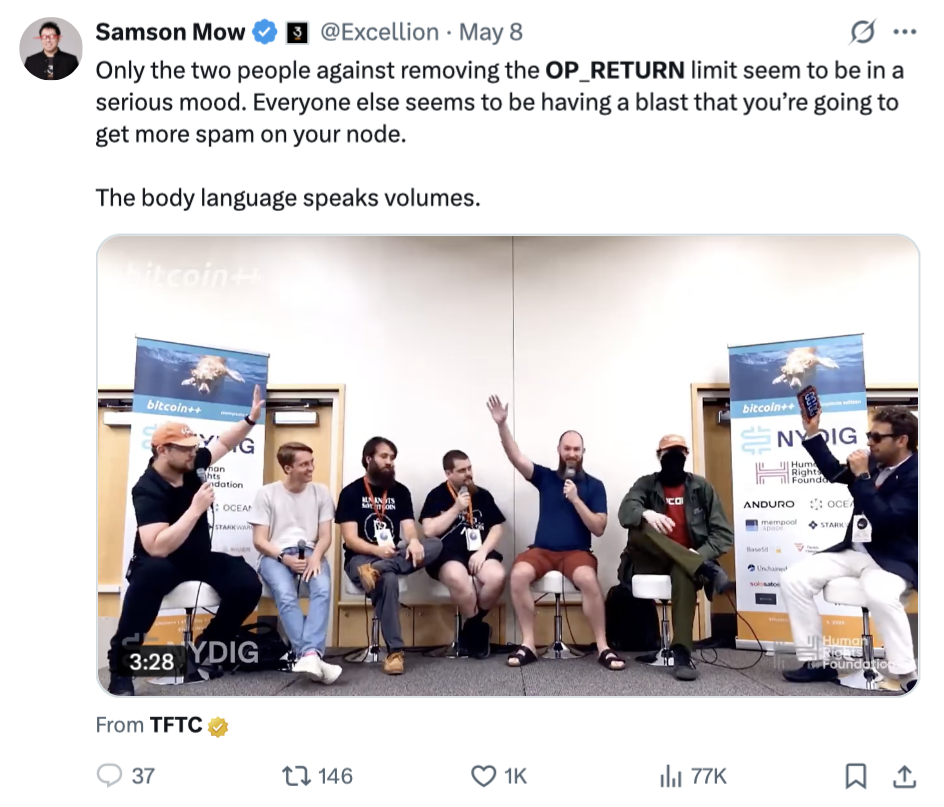944x807 pixels.
Task: Open the three-dot more options menu
Action: [x=904, y=32]
